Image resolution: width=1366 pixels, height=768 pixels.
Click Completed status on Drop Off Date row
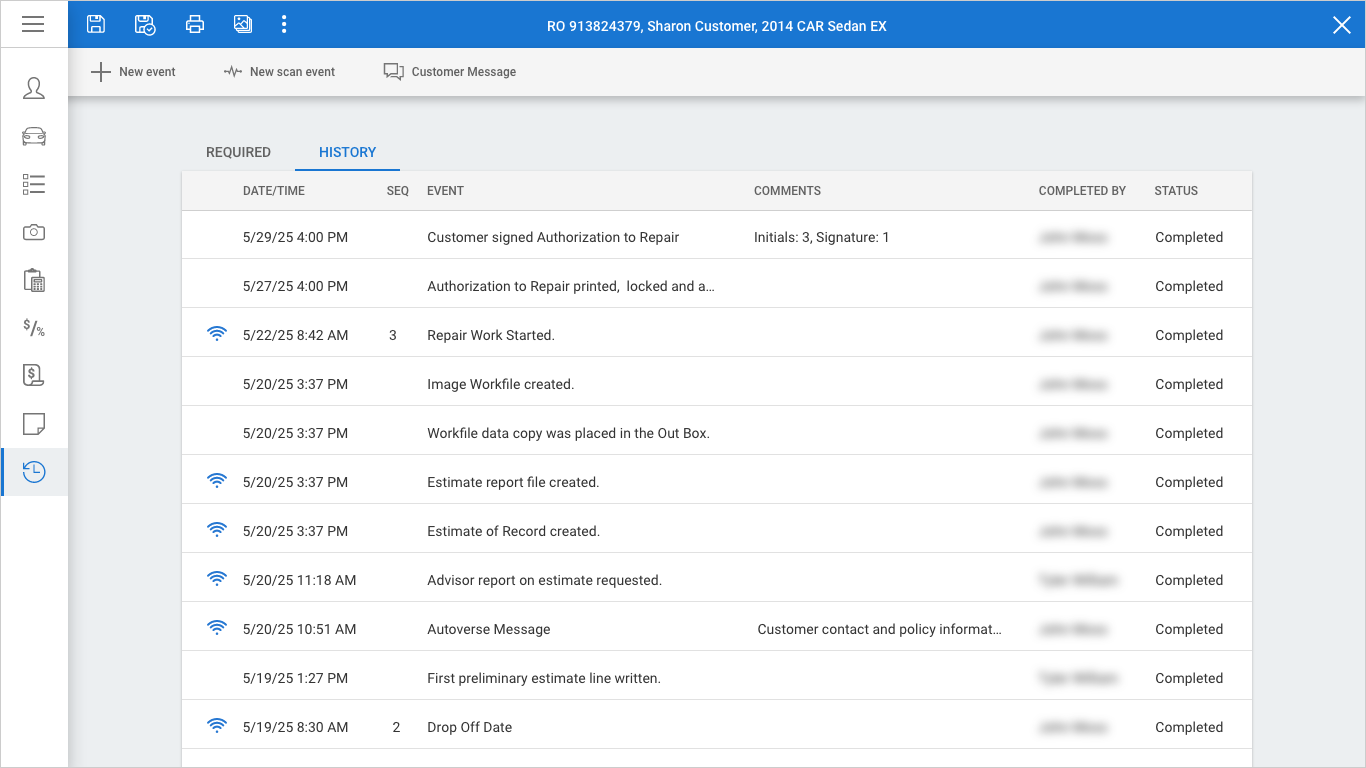click(x=1189, y=727)
